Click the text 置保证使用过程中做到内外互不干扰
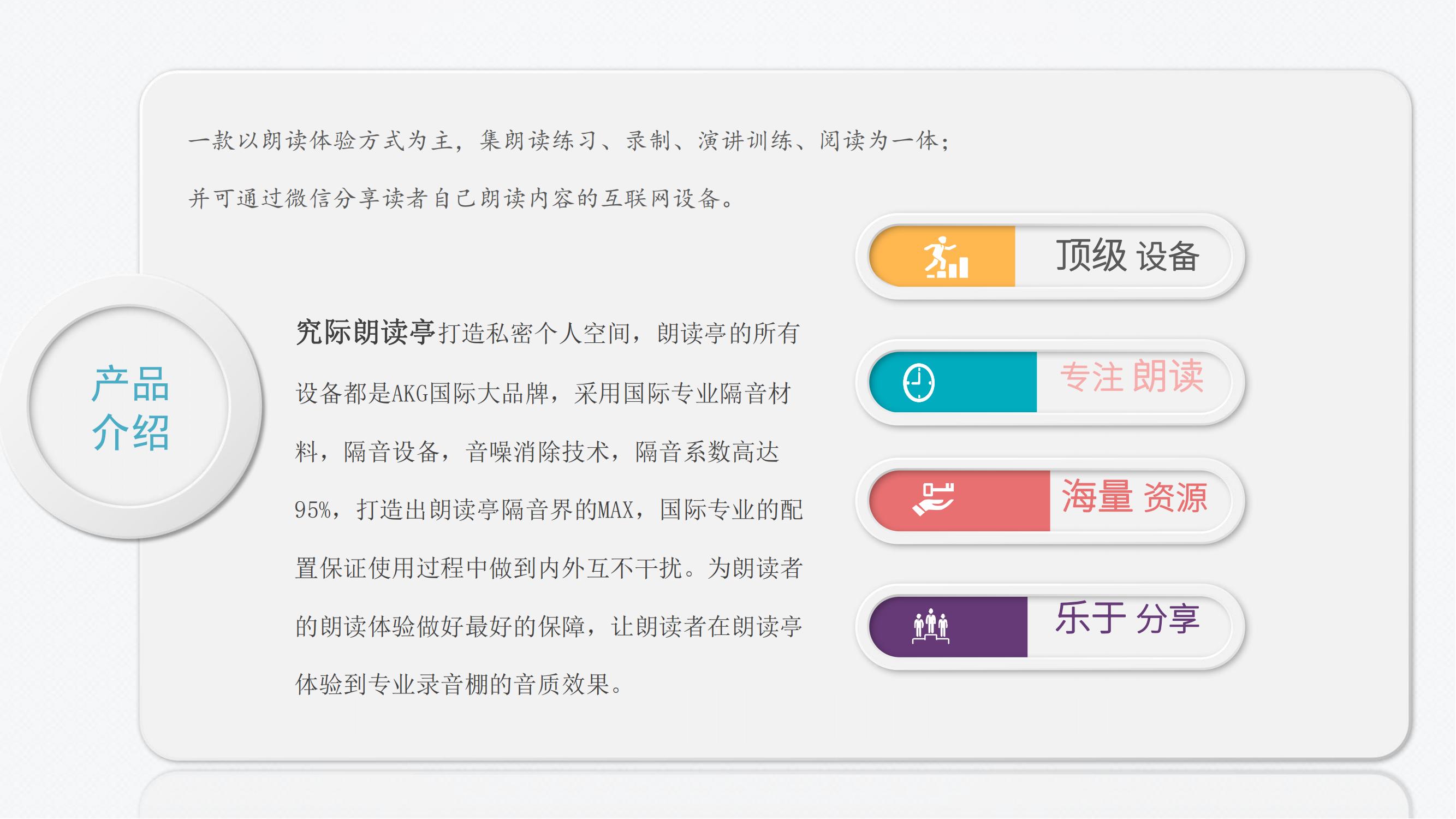Screen dimensions: 1456x819 (489, 568)
